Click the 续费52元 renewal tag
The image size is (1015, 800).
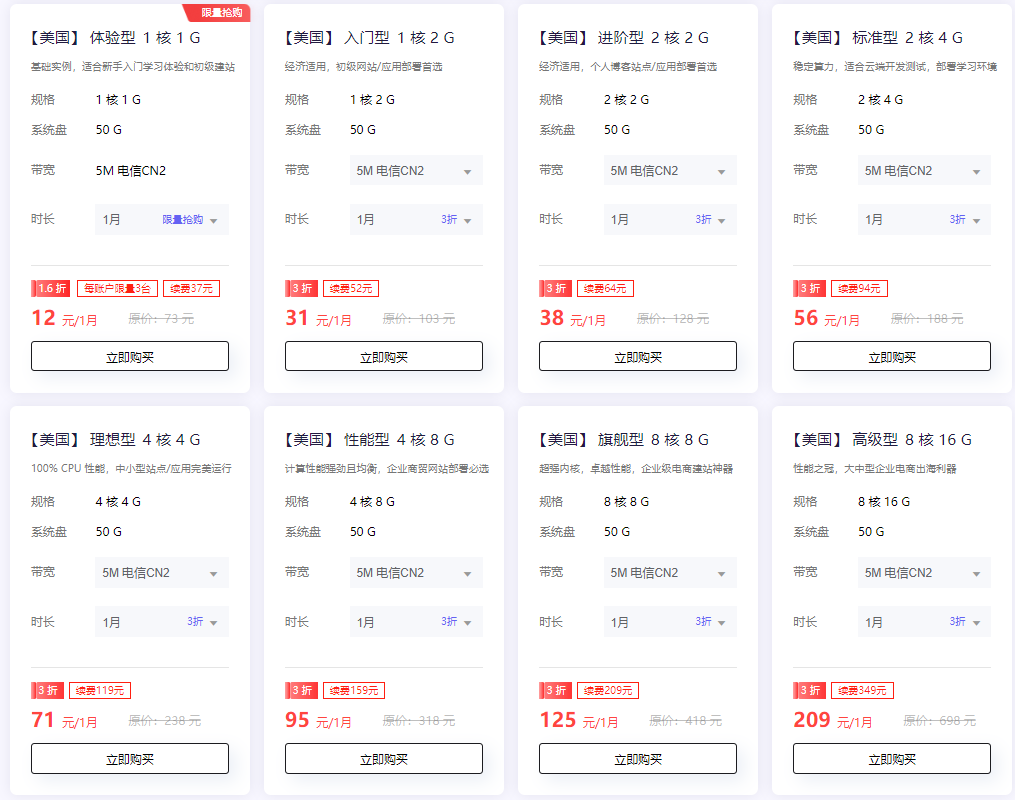(351, 289)
